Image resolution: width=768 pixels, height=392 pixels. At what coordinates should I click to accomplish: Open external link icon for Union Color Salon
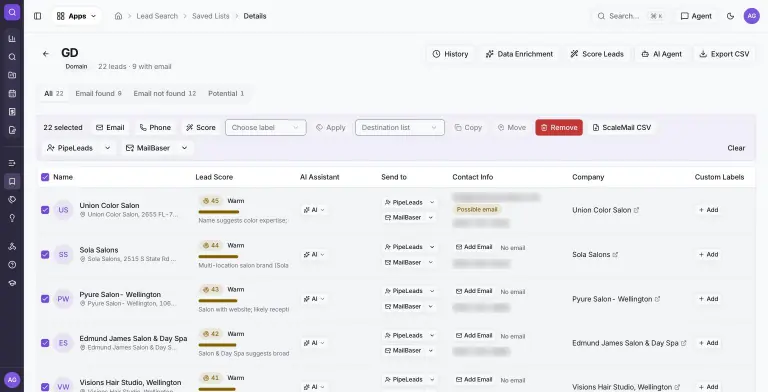pyautogui.click(x=636, y=210)
